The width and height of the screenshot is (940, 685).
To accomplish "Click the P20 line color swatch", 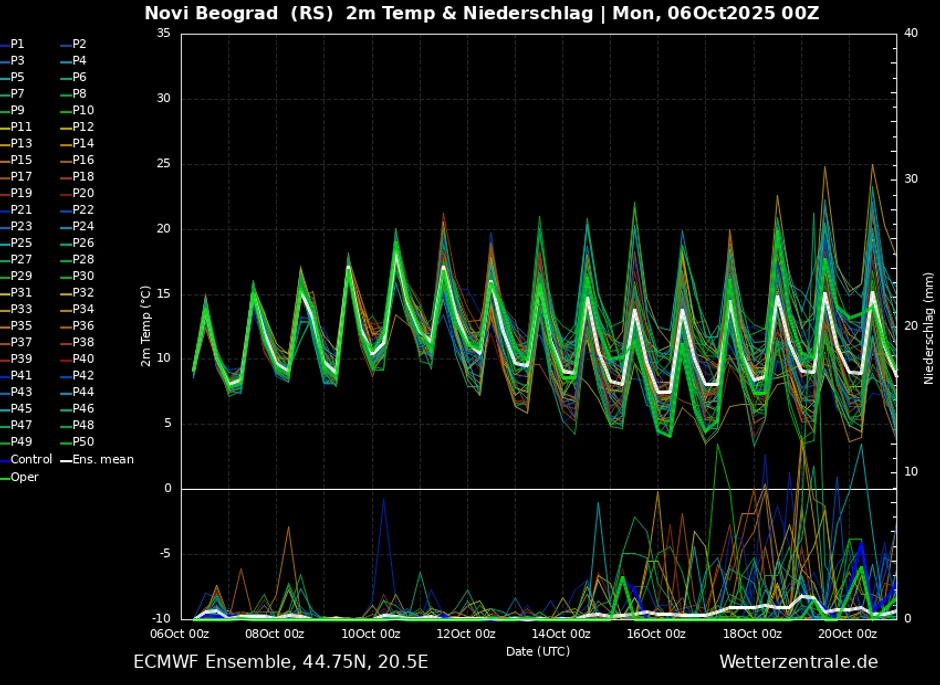I will pyautogui.click(x=65, y=194).
